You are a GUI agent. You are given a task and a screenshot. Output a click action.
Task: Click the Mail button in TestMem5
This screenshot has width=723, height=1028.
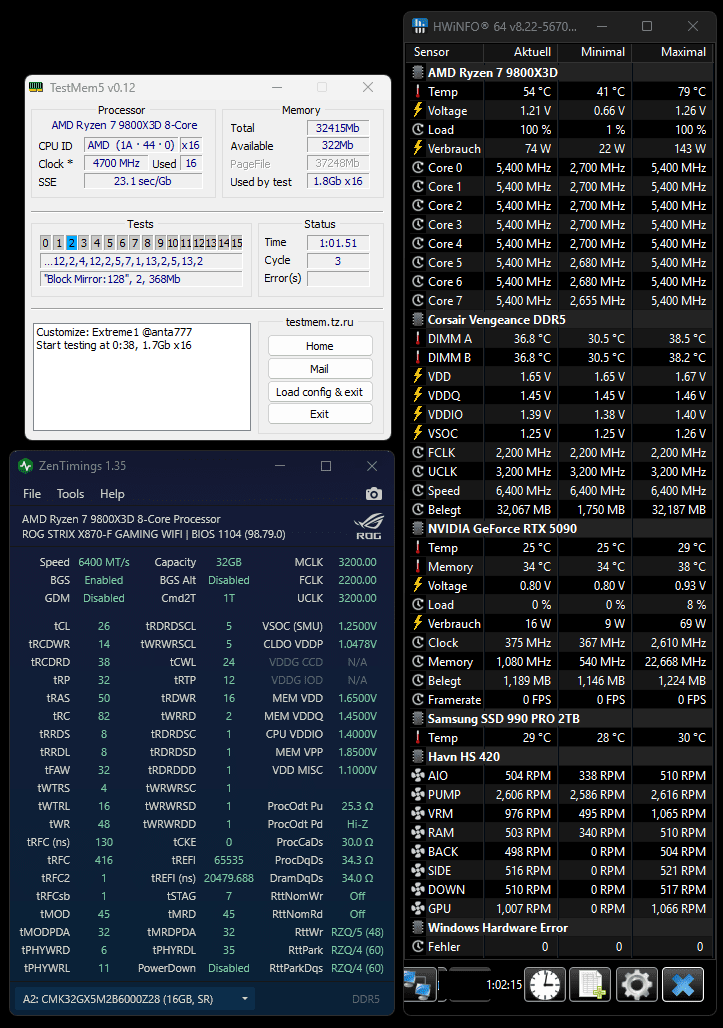320,368
